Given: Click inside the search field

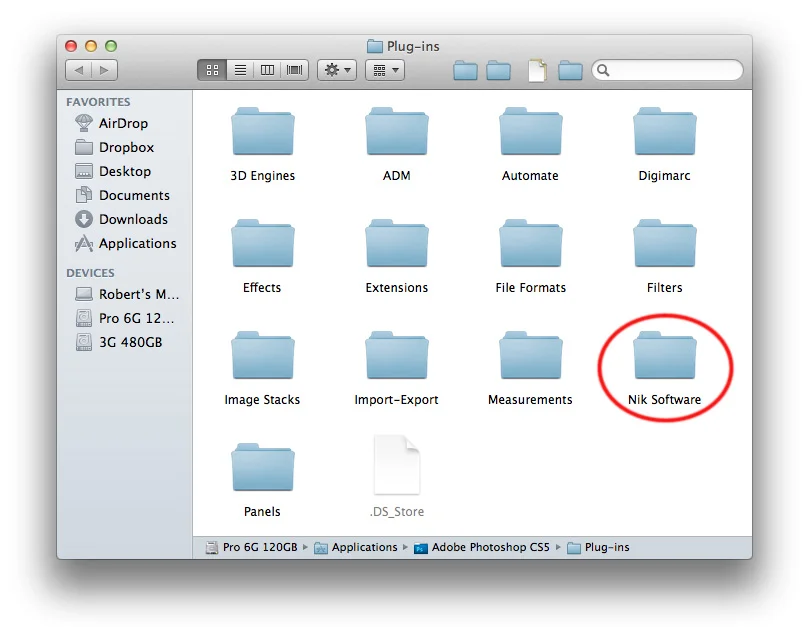Looking at the screenshot, I should (665, 70).
